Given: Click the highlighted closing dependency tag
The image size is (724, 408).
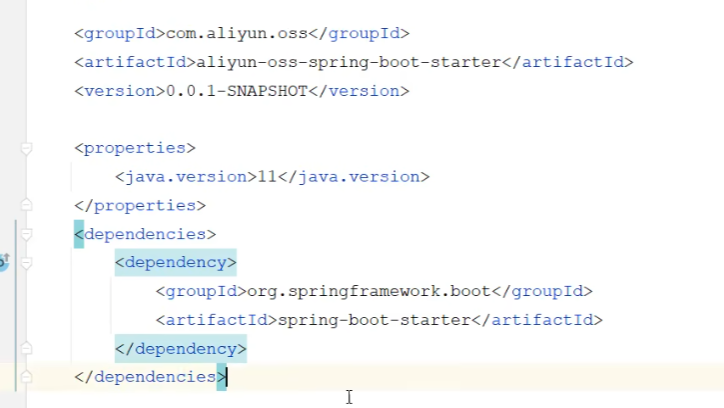Looking at the screenshot, I should coord(180,349).
